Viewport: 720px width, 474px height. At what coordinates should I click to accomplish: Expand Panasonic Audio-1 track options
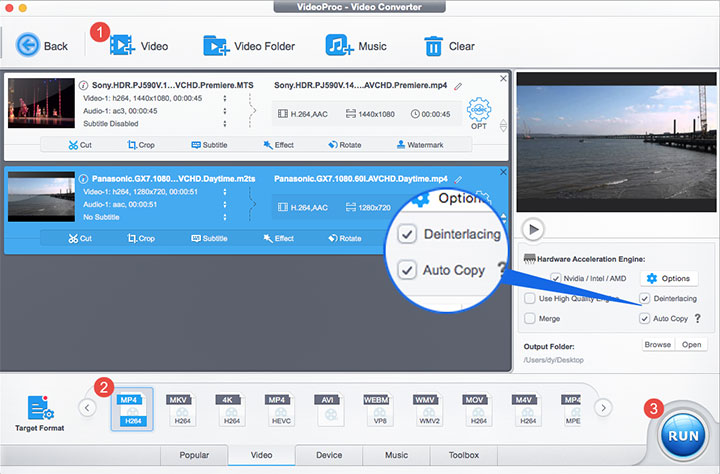click(x=225, y=204)
